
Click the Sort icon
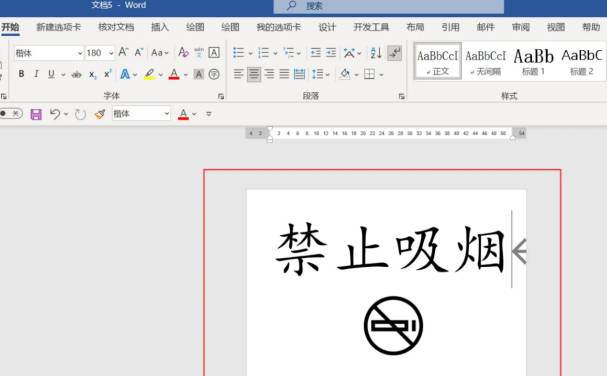(x=376, y=53)
